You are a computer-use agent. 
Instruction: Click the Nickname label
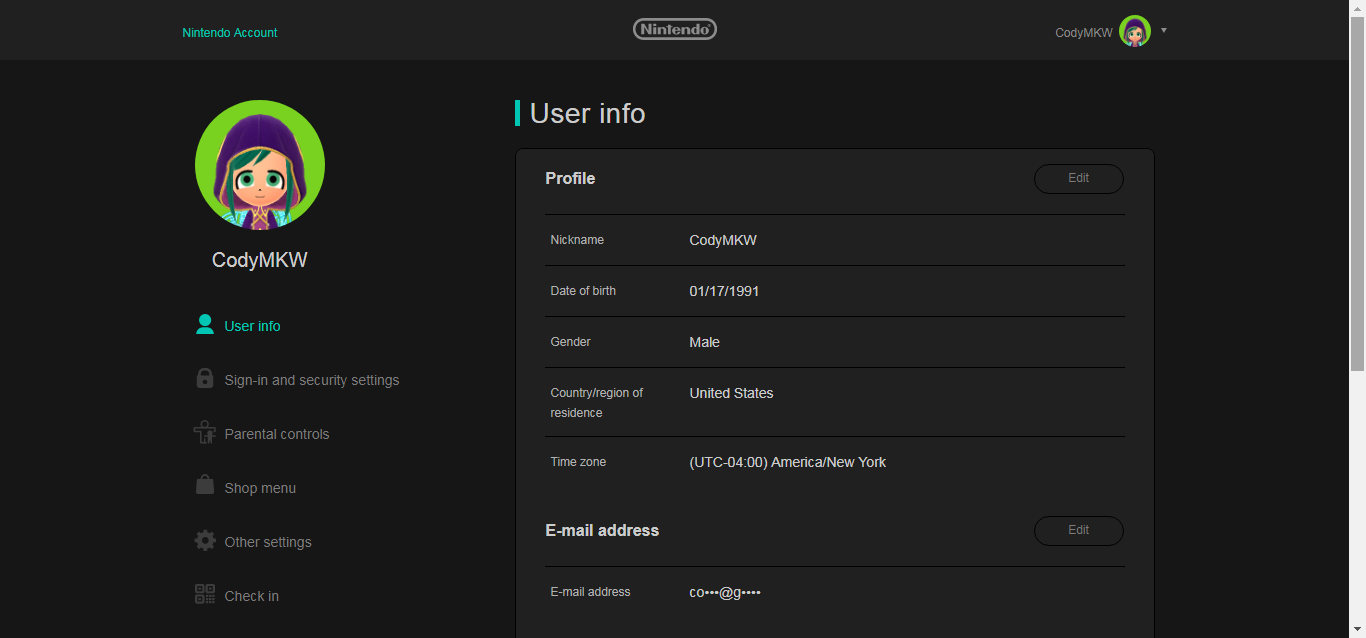[x=577, y=240]
